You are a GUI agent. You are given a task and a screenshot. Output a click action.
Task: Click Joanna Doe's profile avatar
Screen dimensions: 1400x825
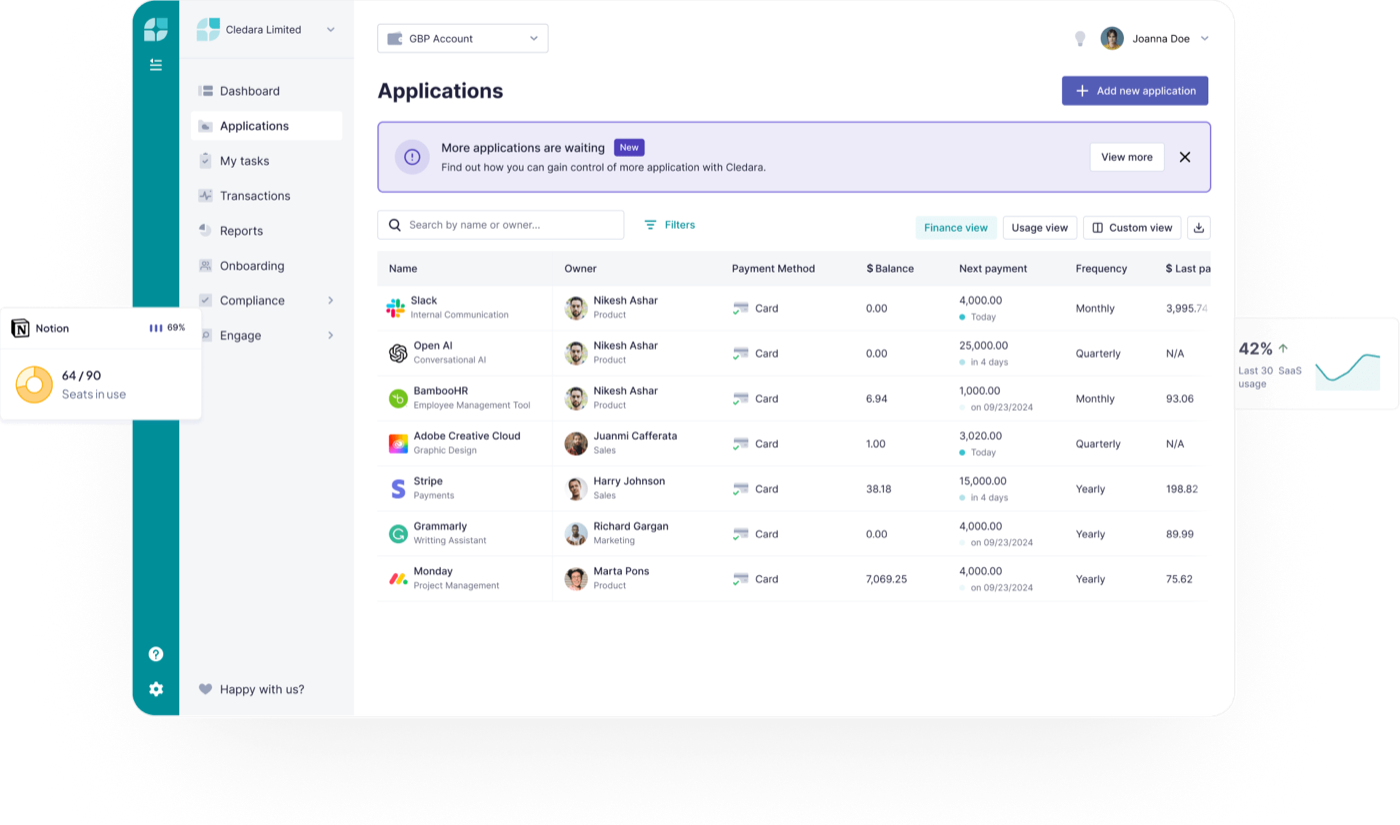[1112, 39]
